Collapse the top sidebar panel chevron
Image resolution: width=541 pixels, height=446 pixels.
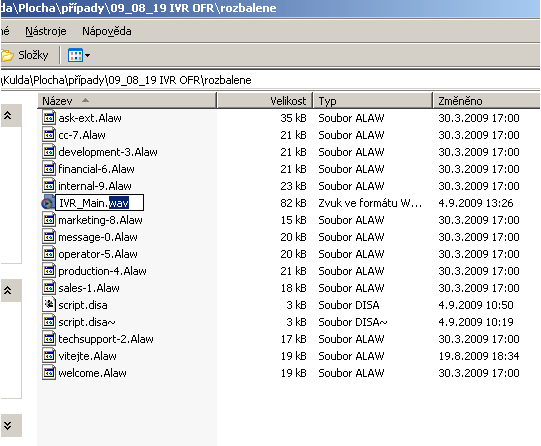click(8, 115)
